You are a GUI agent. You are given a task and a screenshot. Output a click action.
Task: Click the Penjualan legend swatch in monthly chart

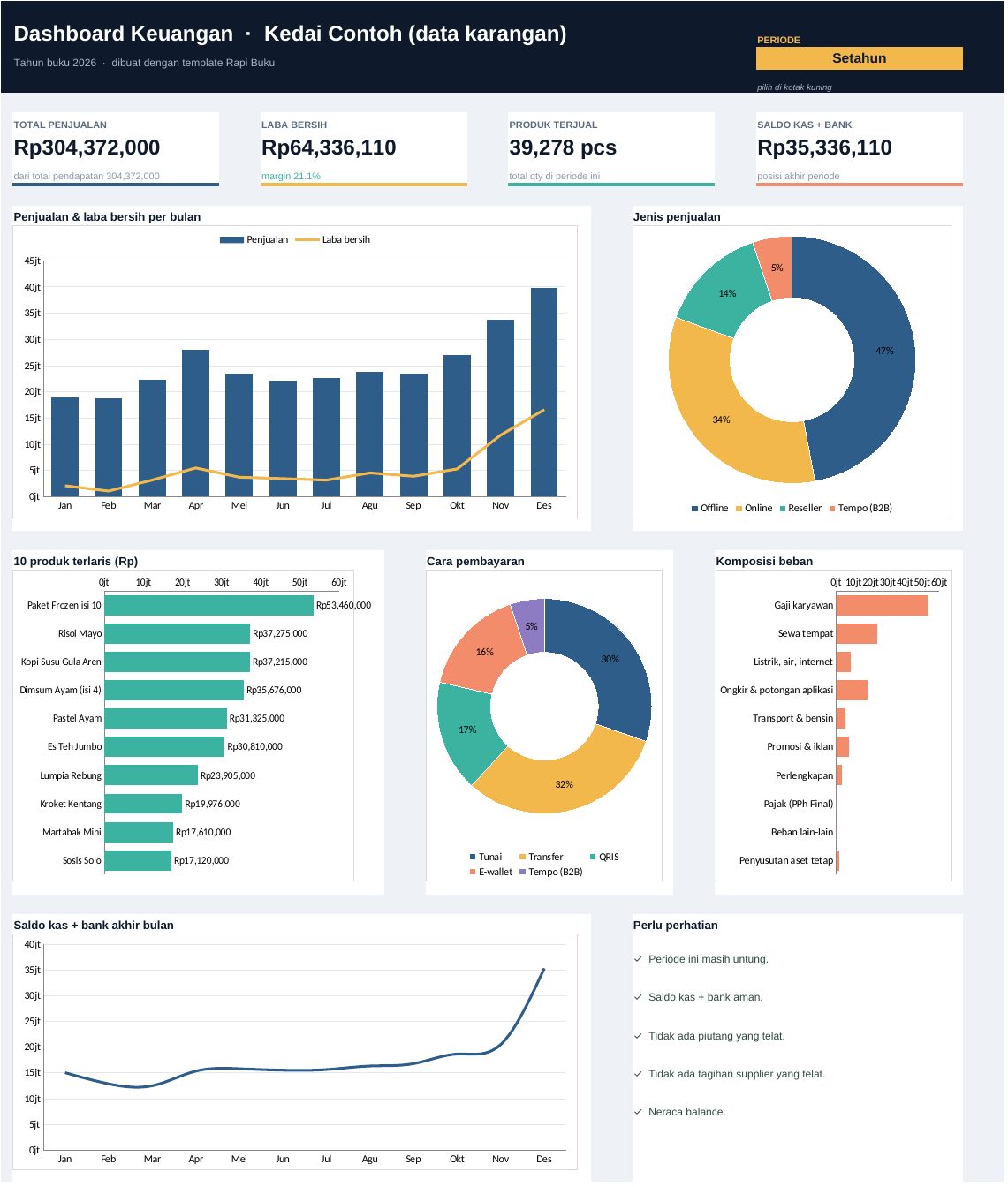click(x=232, y=240)
